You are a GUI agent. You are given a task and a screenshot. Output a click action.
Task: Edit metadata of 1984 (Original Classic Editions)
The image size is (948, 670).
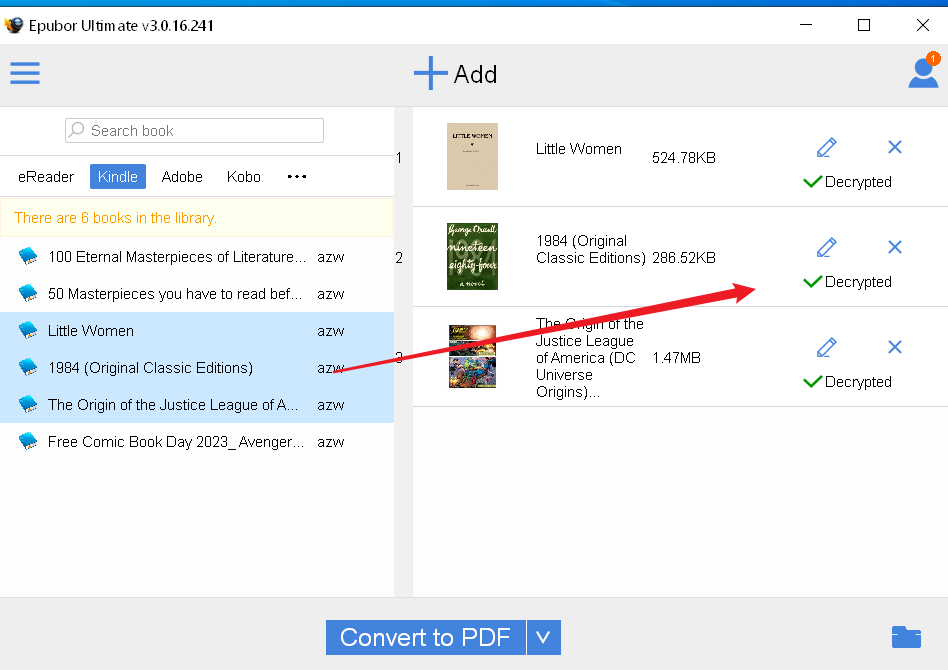(x=826, y=247)
